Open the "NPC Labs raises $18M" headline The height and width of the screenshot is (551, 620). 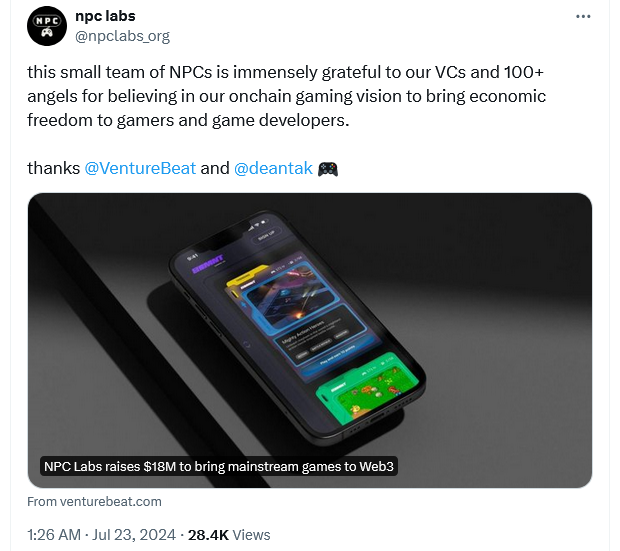coord(220,467)
